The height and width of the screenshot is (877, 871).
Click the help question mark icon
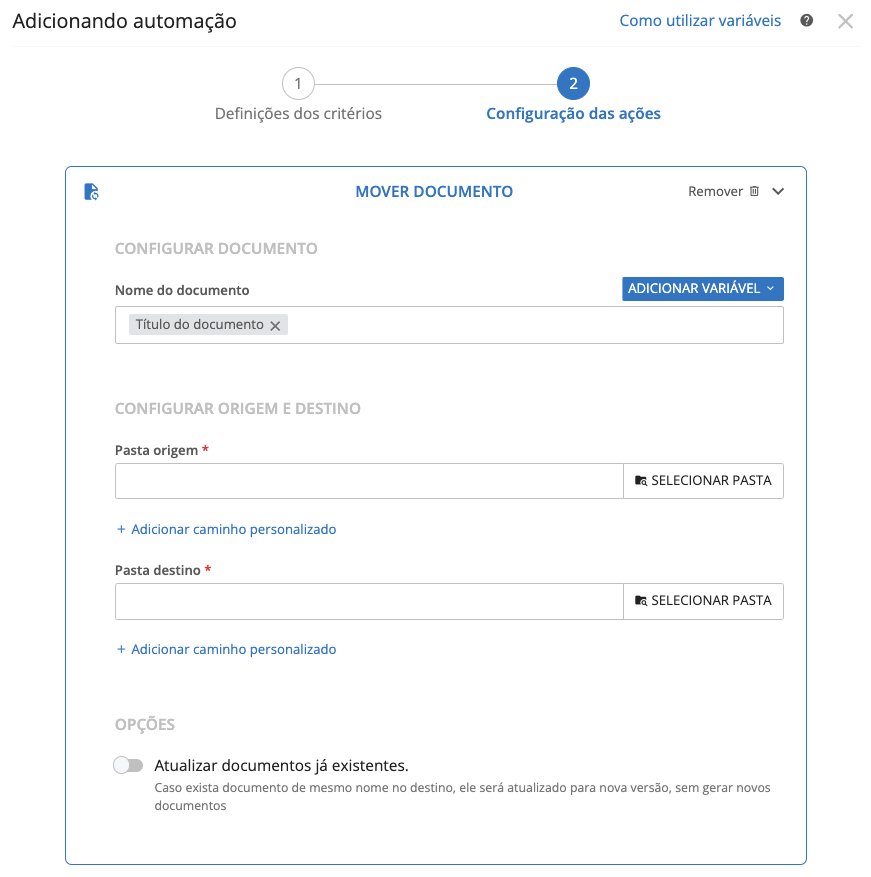click(806, 20)
